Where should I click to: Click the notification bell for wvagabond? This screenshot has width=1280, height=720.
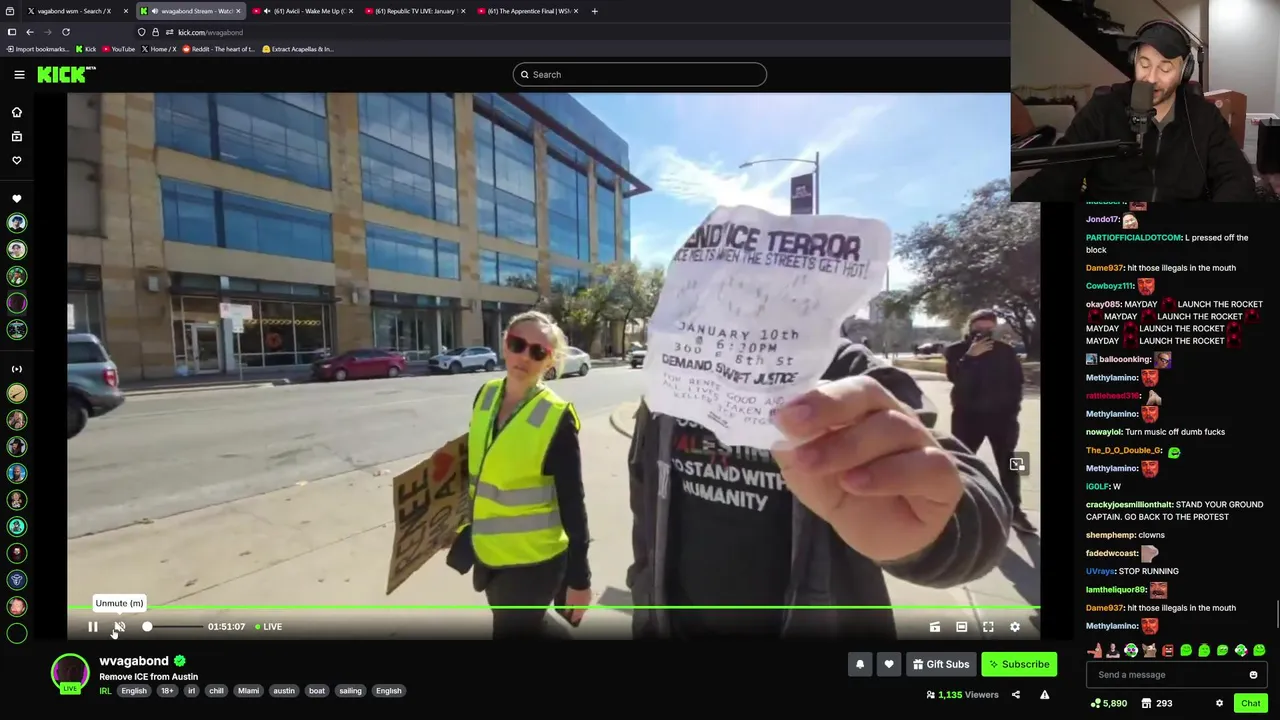point(860,664)
